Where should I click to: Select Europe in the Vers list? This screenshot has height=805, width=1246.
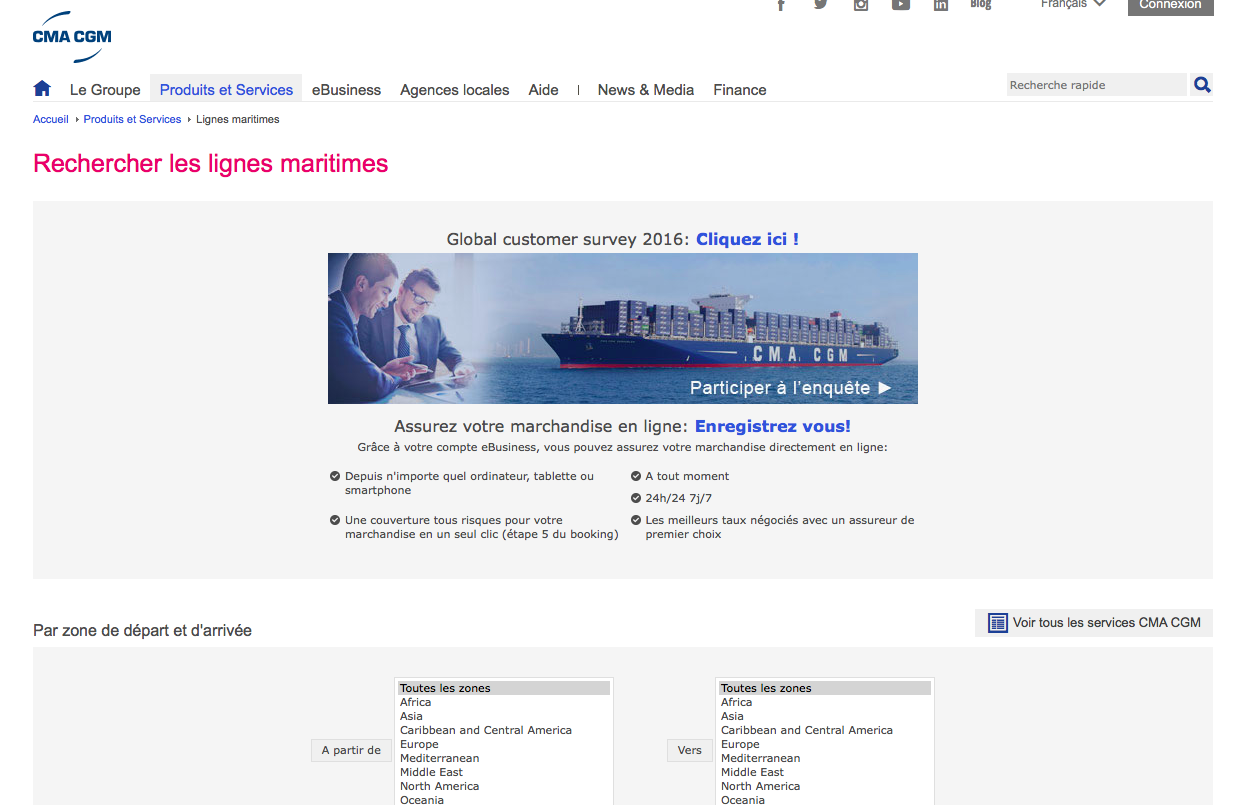[x=825, y=744]
